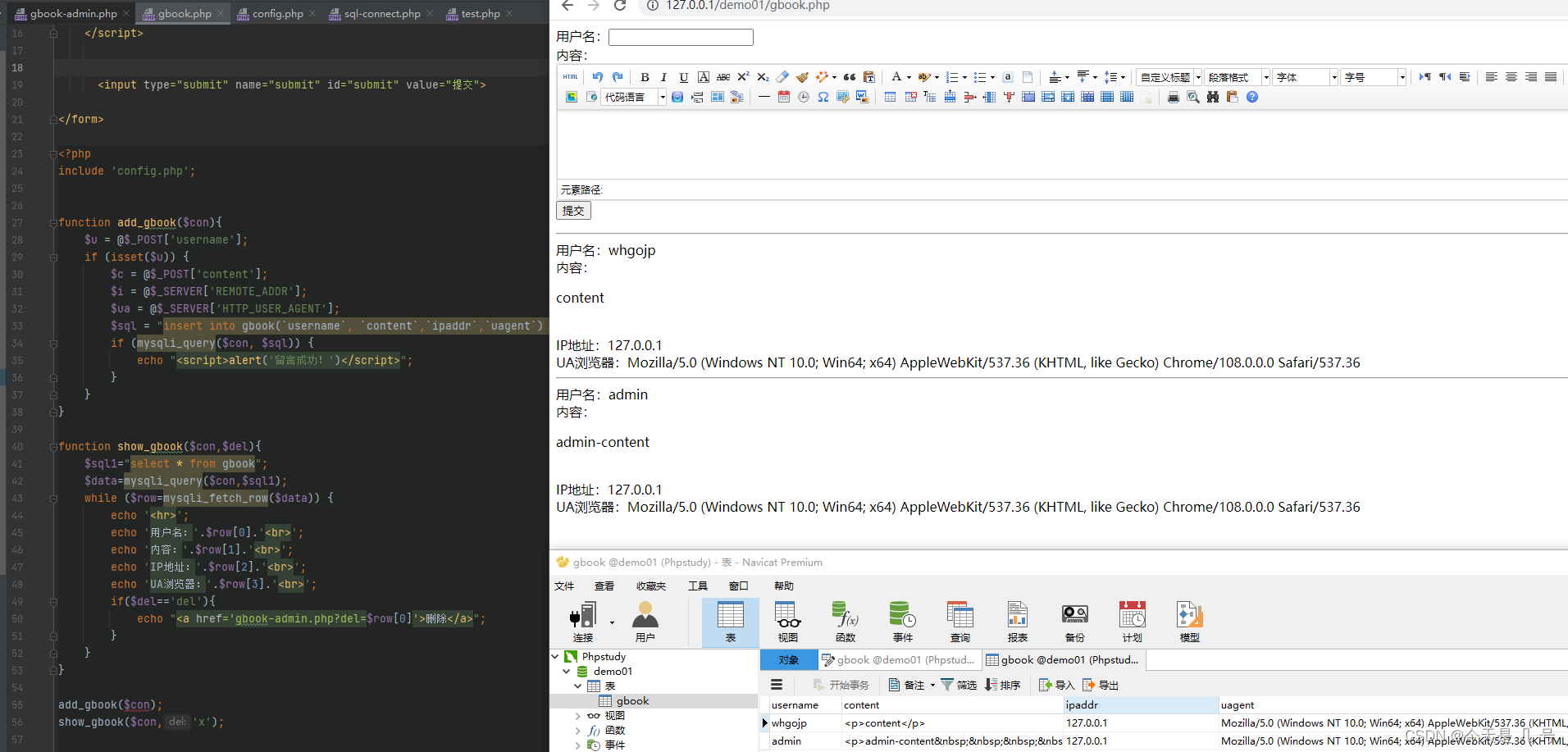Open find and replace binoculars icon

pos(1213,97)
